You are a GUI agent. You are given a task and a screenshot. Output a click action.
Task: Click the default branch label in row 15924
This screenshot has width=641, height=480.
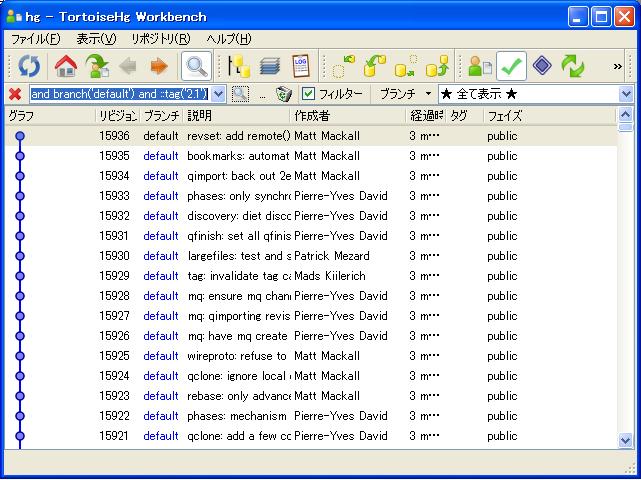coord(161,376)
